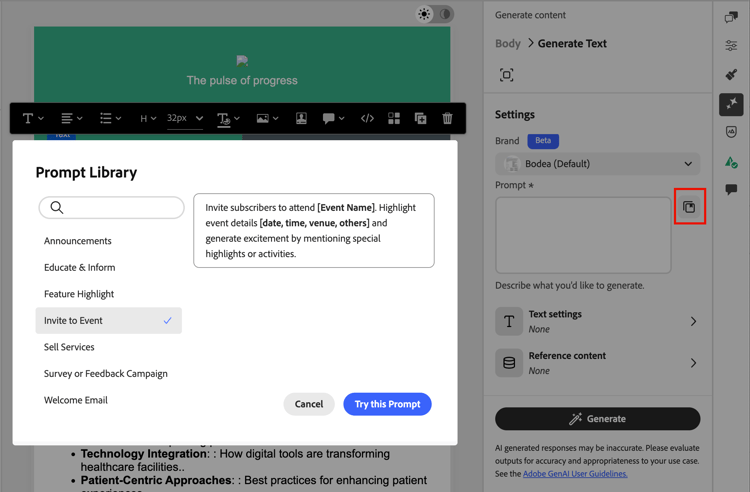
Task: Switch to light theme sun toggle
Action: tap(424, 14)
